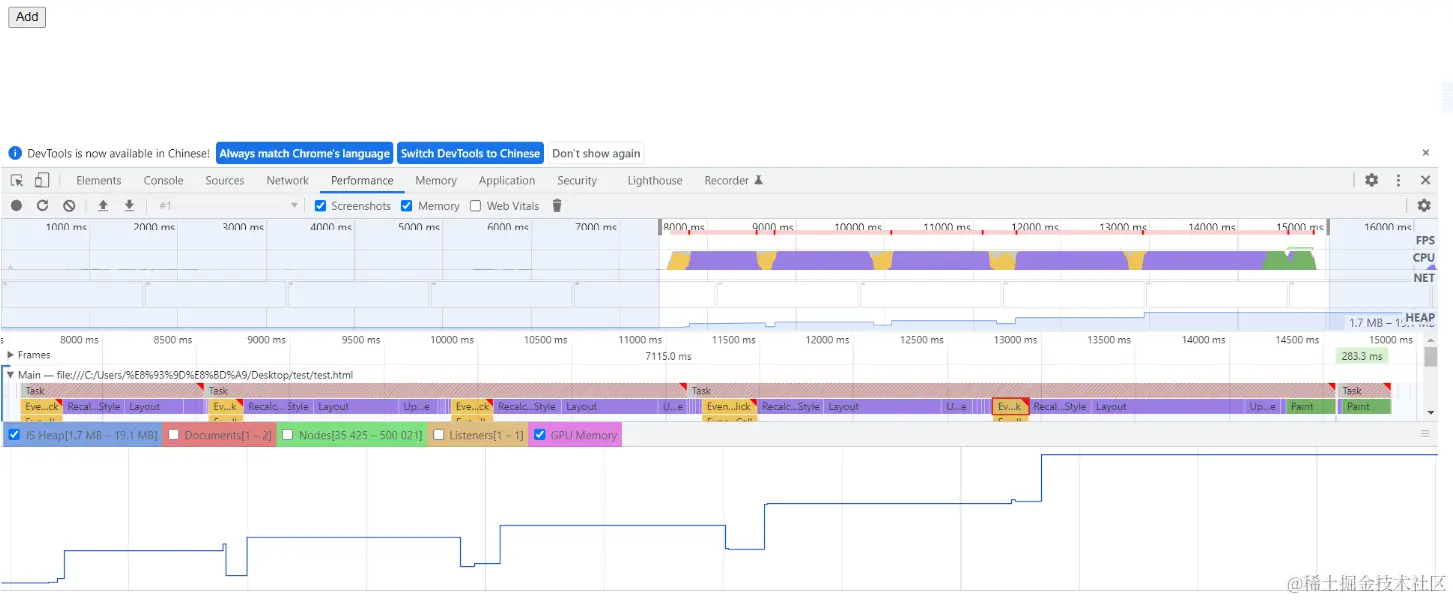Click the HEAP label in overview
This screenshot has width=1453, height=600.
[x=1420, y=318]
